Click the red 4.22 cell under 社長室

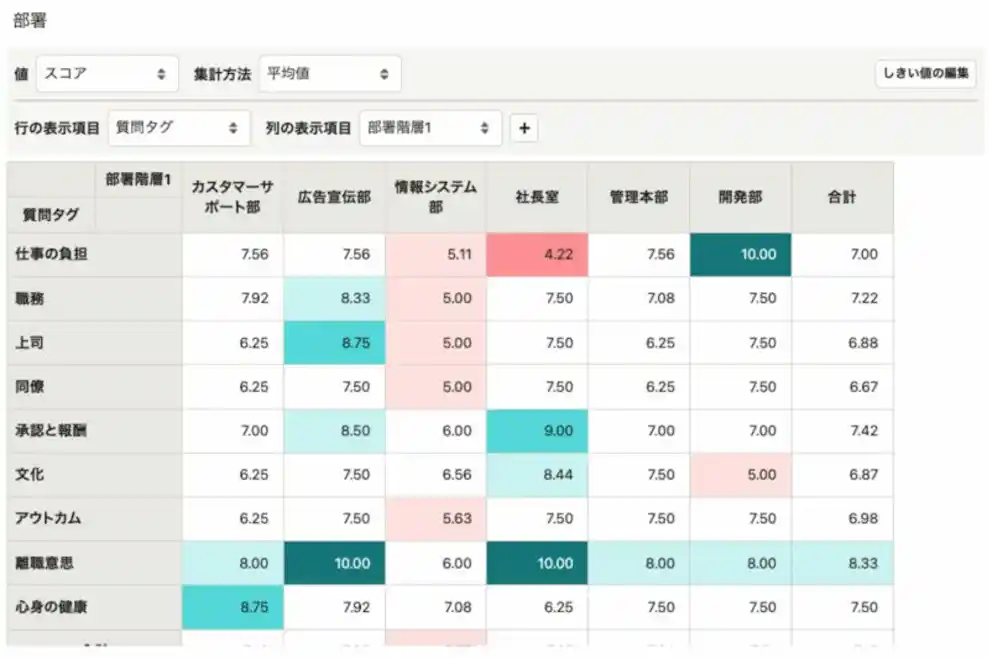point(537,255)
